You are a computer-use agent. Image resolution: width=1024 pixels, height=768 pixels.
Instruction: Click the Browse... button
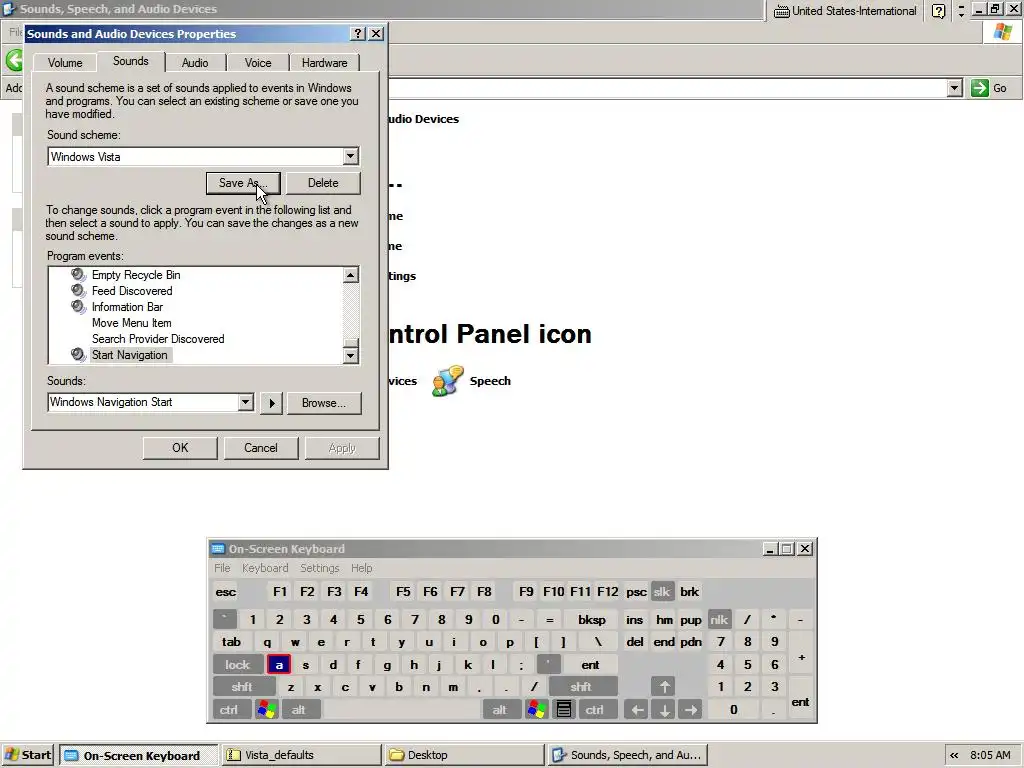323,403
